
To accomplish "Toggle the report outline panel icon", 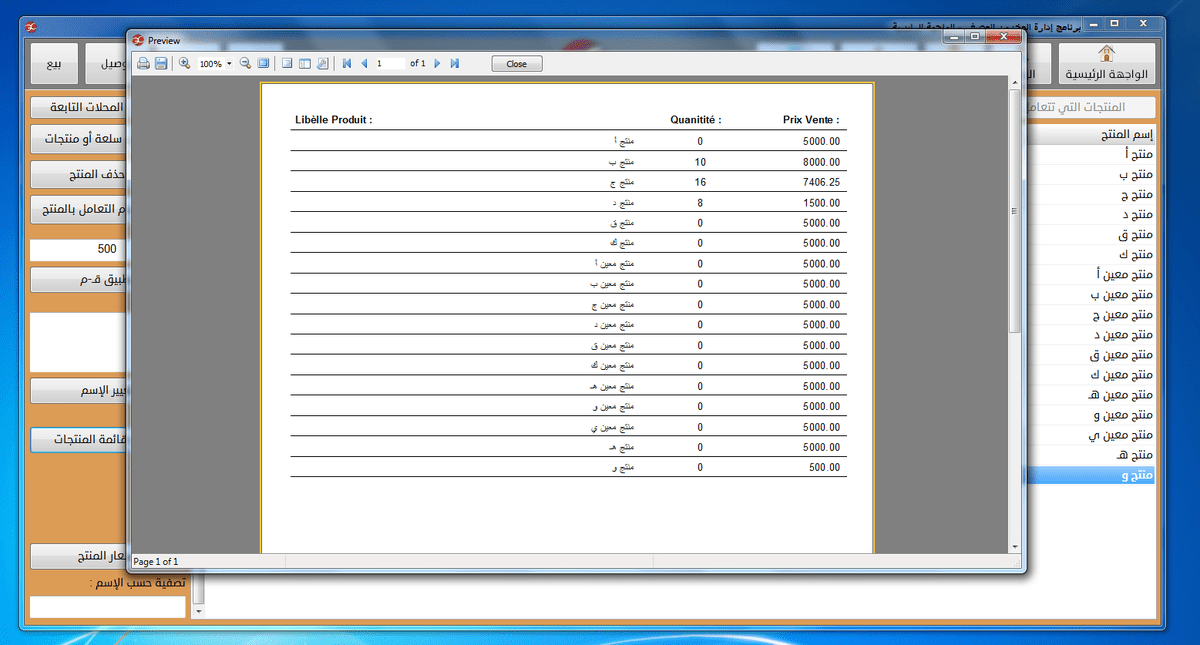I will [287, 63].
